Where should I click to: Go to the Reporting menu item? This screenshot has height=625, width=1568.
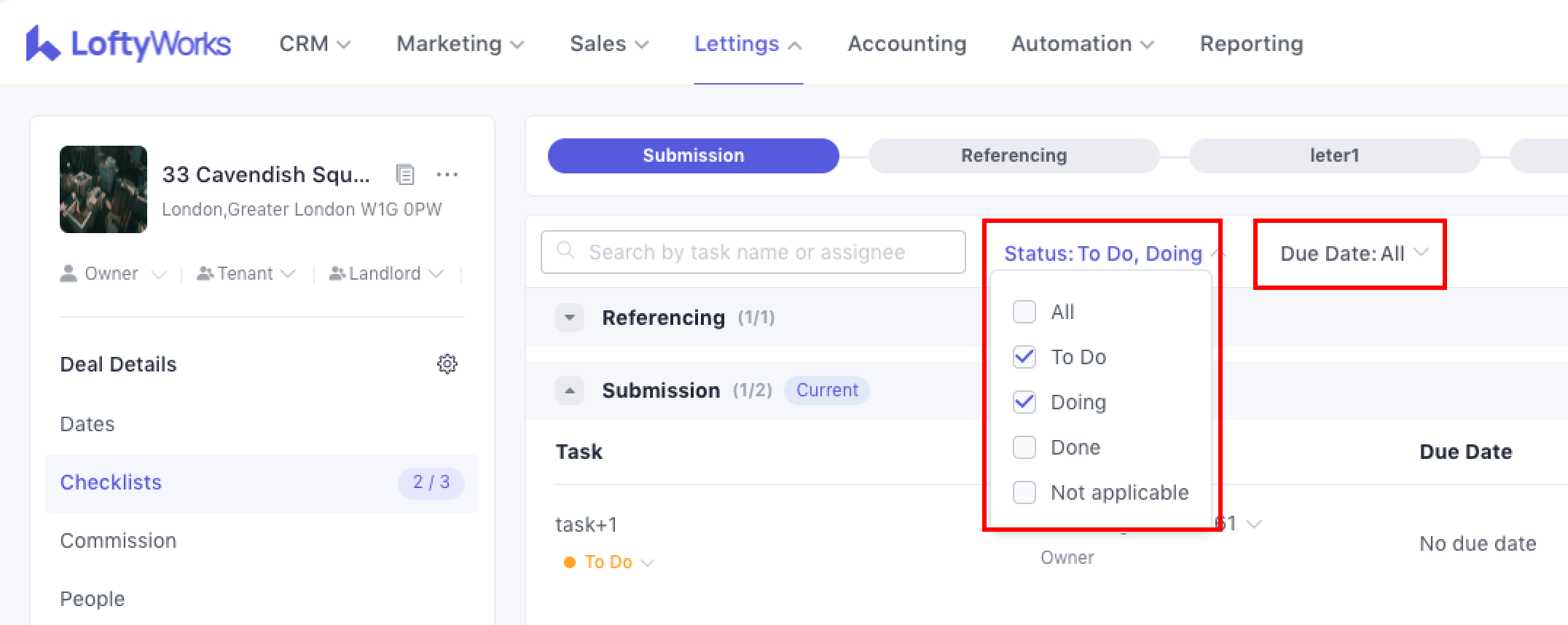(1251, 44)
